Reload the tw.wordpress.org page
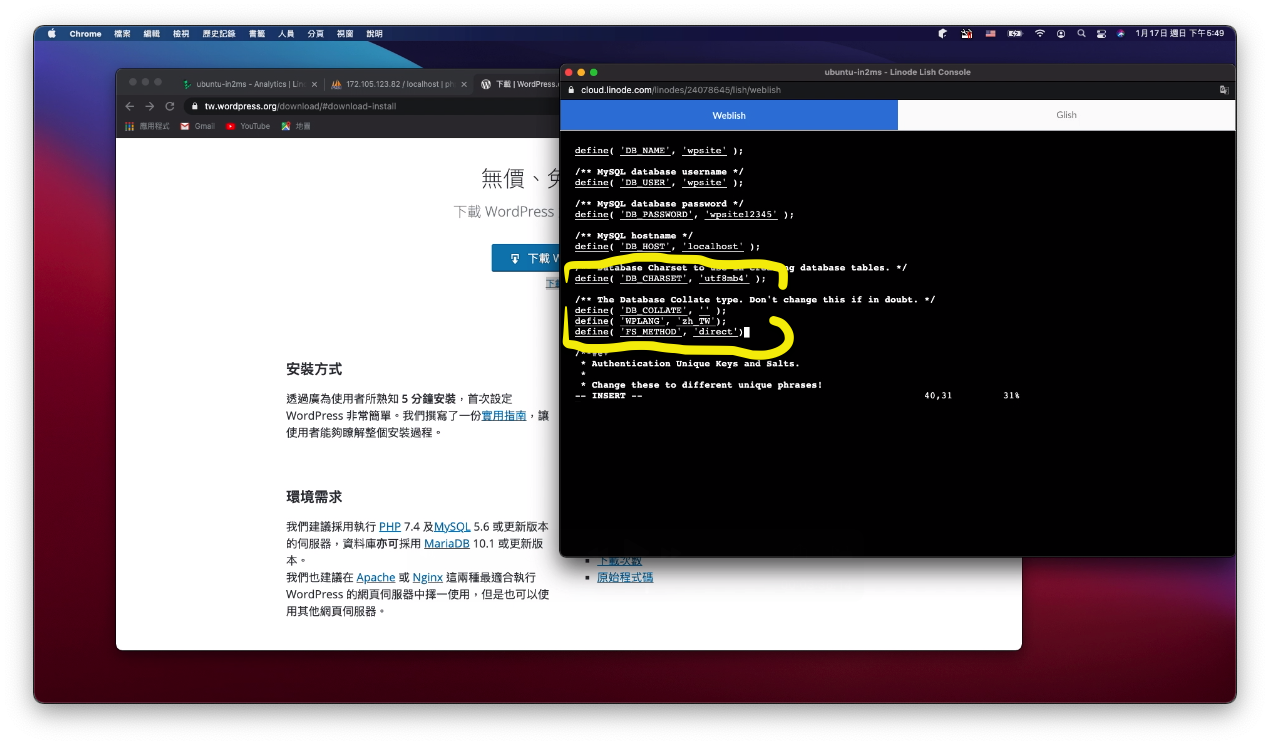This screenshot has width=1270, height=745. click(x=170, y=106)
